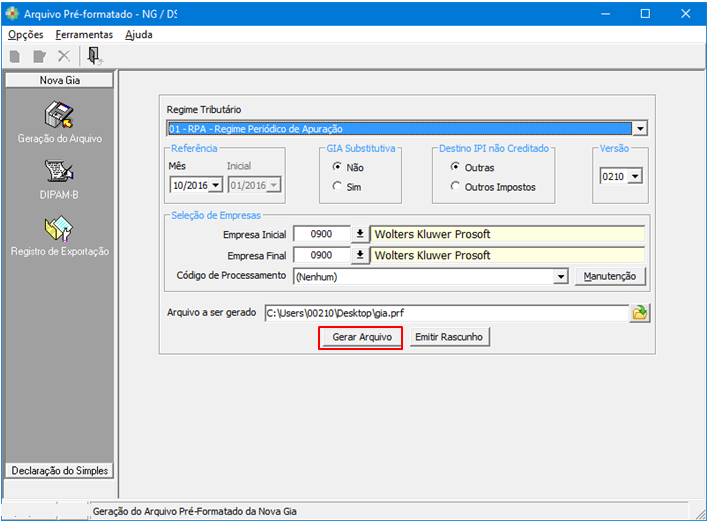Click Empresa Inicial lookup arrow button
Image resolution: width=709 pixels, height=522 pixels.
tap(359, 235)
